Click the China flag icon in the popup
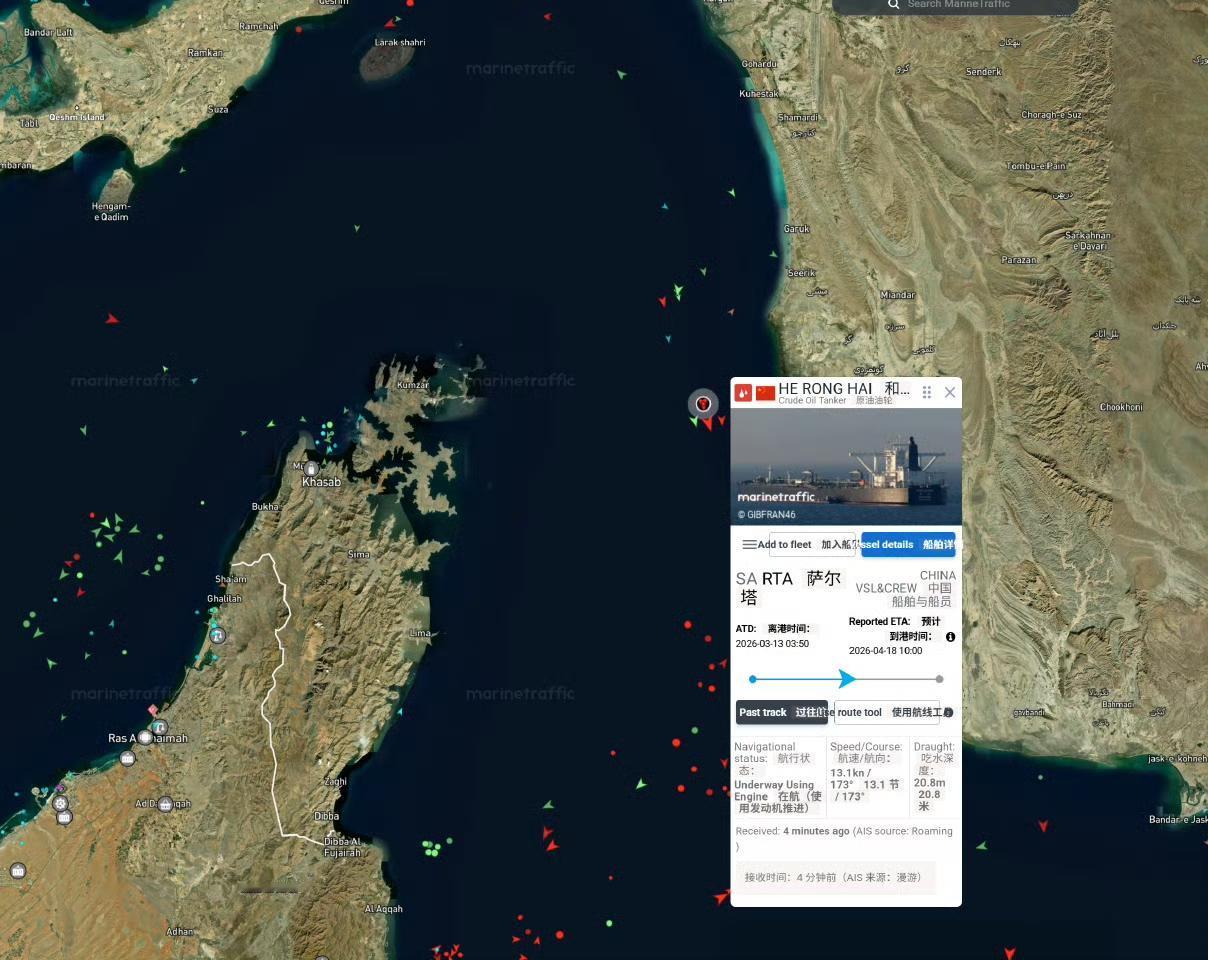 coord(765,393)
